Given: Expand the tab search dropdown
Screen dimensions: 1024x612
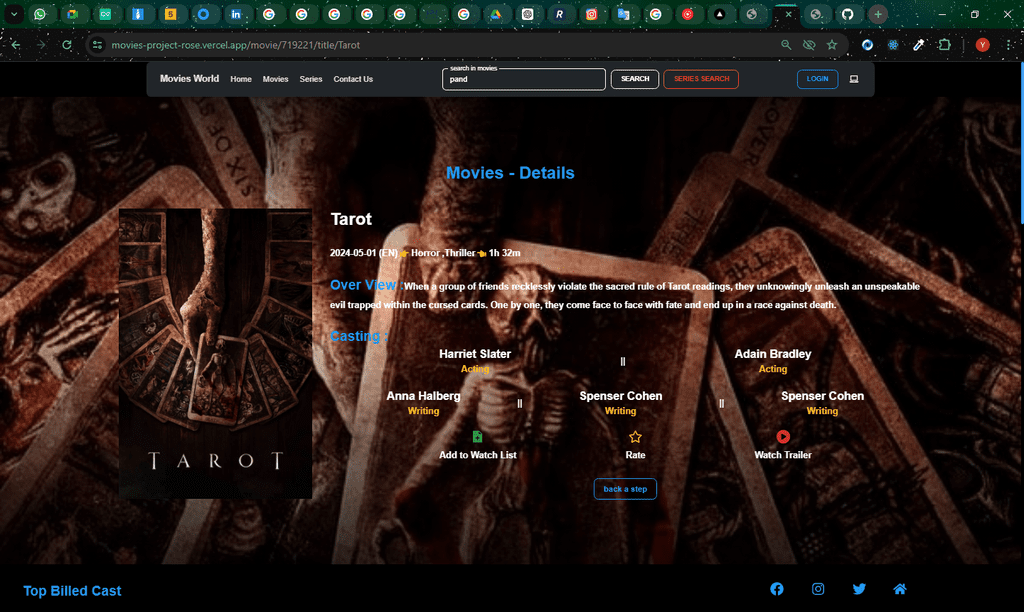Looking at the screenshot, I should (14, 14).
